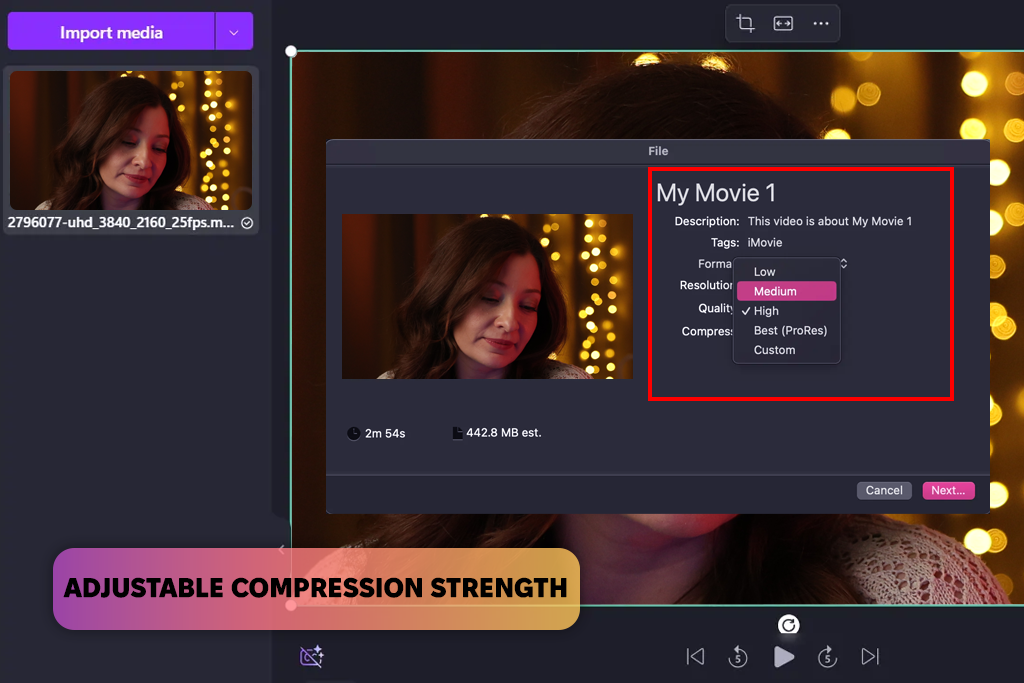Choose Low in the quality menu
Screen dimensions: 1024x683
point(786,272)
